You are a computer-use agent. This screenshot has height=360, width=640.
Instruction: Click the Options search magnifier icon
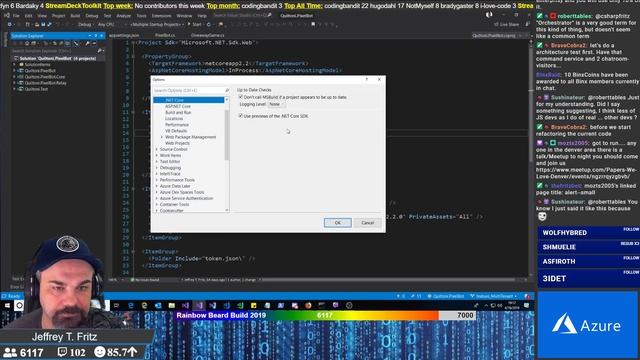[227, 90]
